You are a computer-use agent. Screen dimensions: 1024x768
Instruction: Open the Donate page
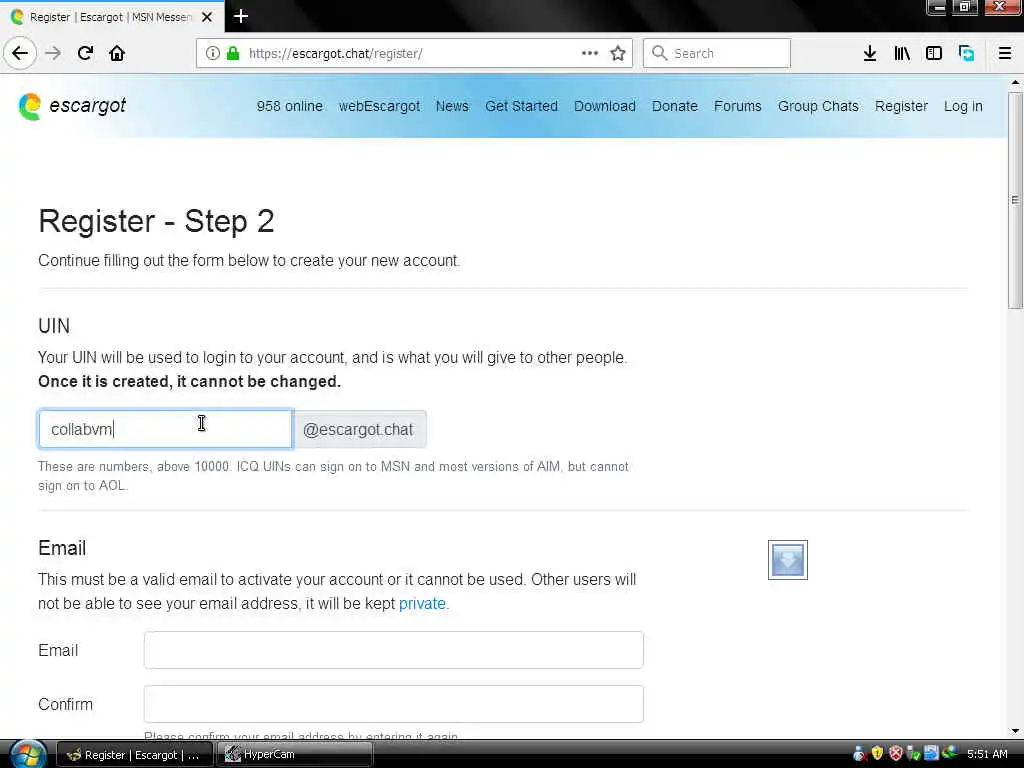point(675,106)
